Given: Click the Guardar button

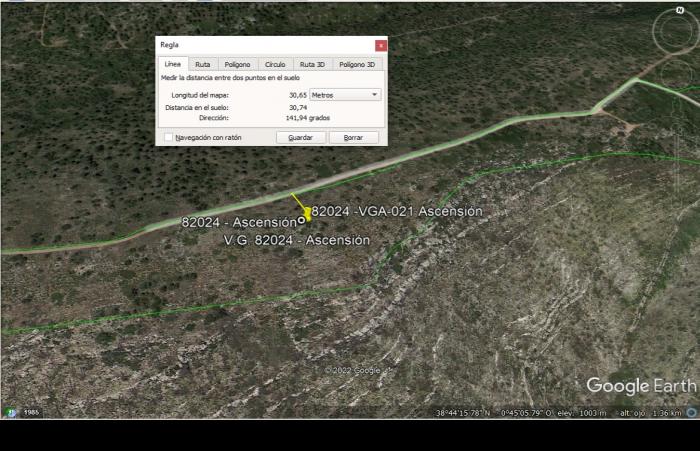Looking at the screenshot, I should [x=300, y=138].
